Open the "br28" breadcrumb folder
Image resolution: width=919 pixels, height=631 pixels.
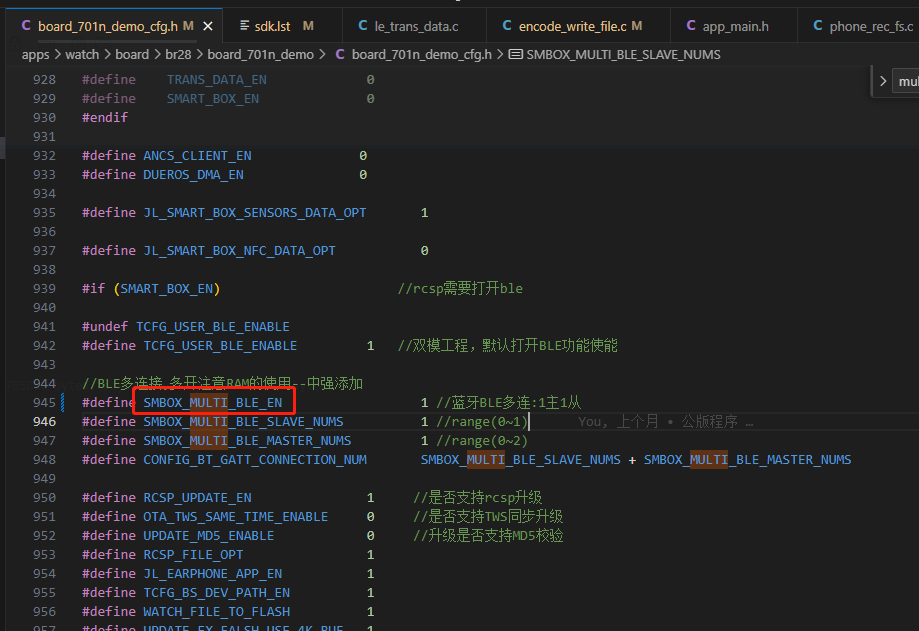click(178, 54)
